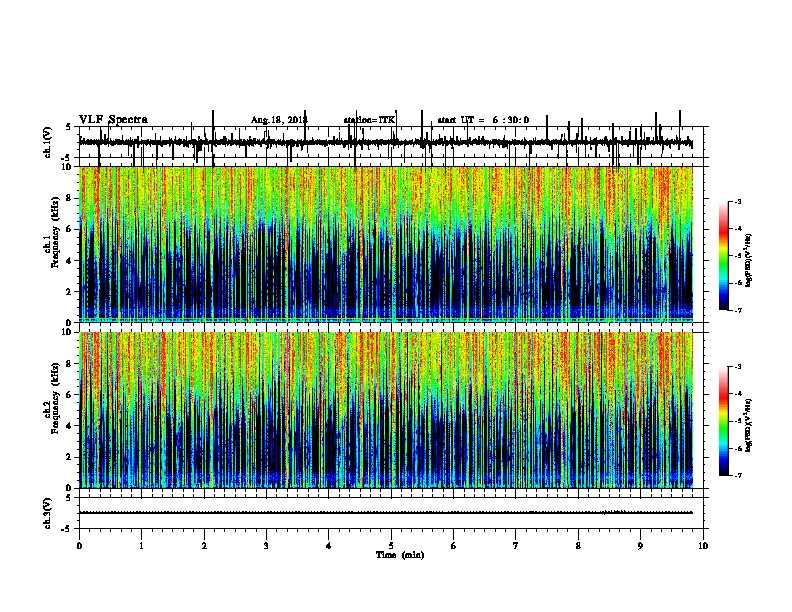Click time axis tick label "10"
The width and height of the screenshot is (792, 612).
click(703, 546)
